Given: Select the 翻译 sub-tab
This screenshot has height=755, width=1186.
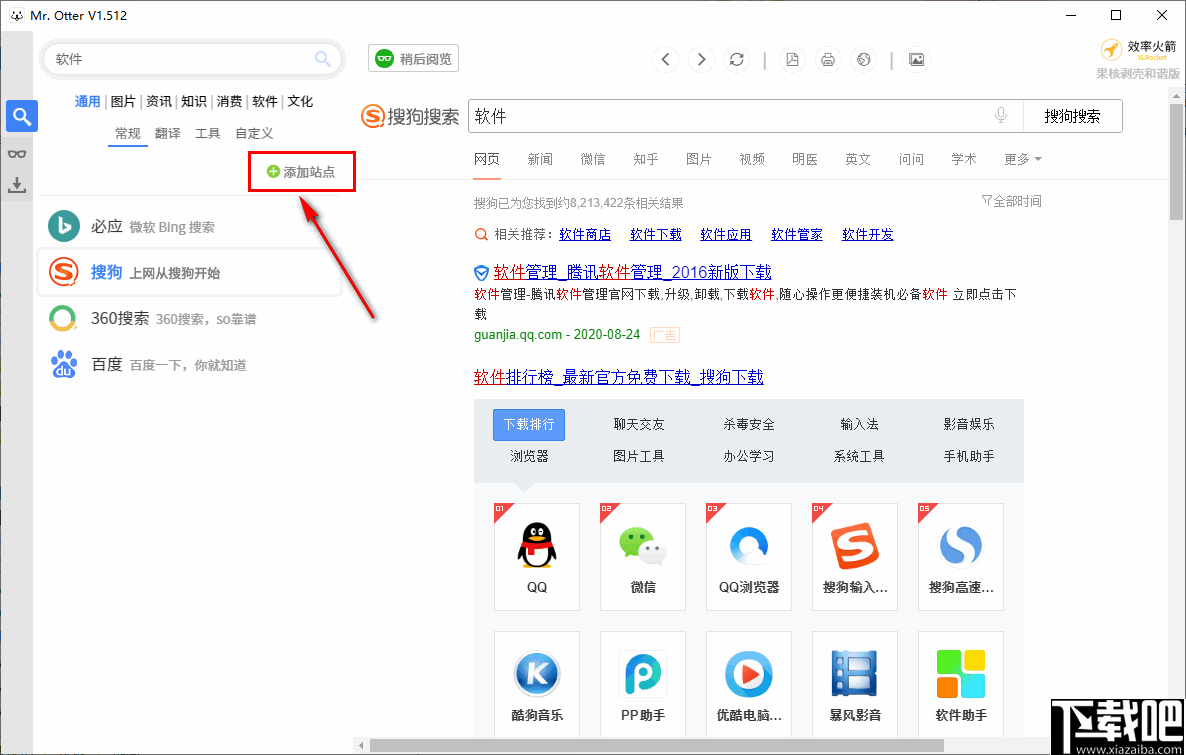Looking at the screenshot, I should pos(168,133).
